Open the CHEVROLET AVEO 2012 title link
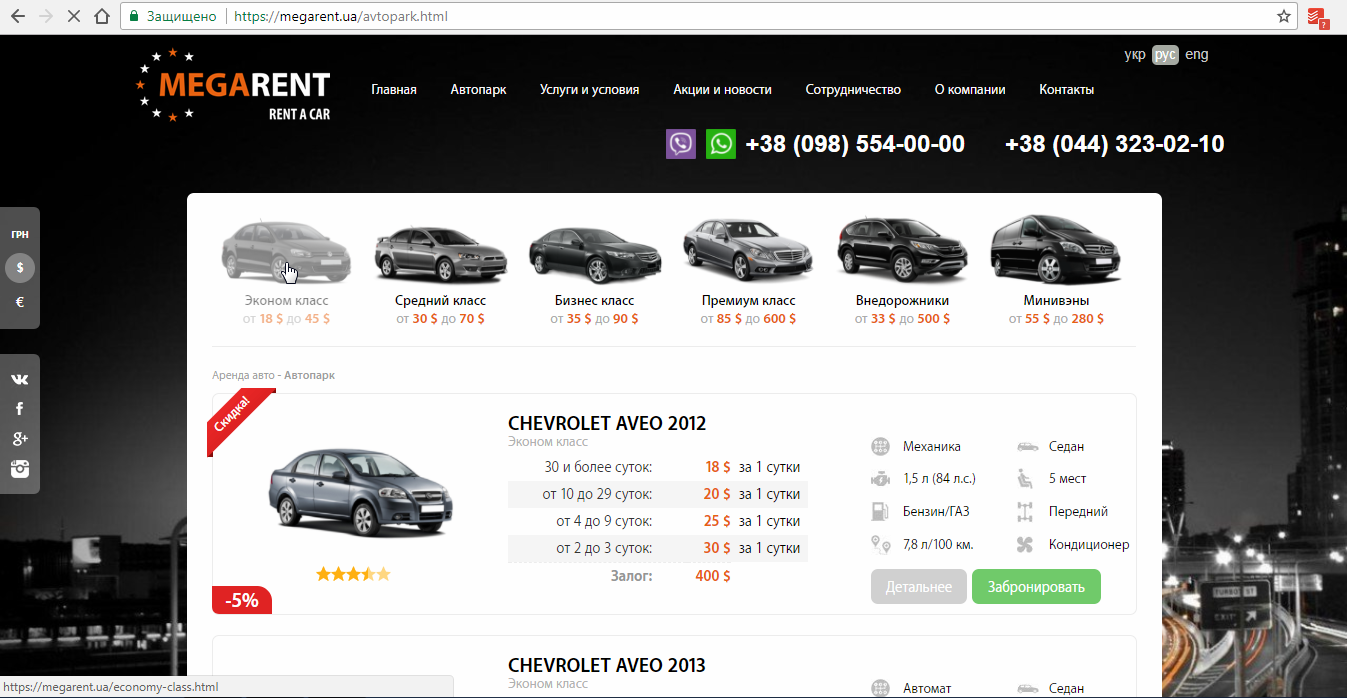This screenshot has height=698, width=1347. pos(607,423)
